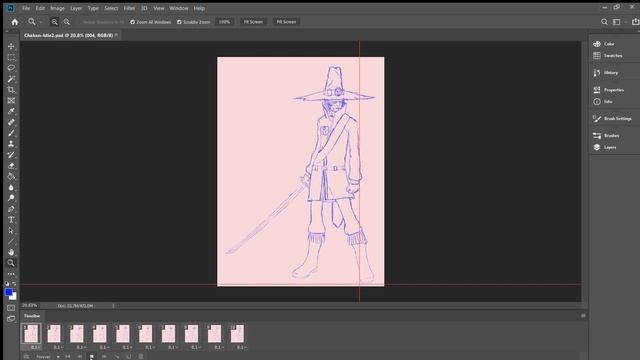Open the Edit Toolbar three-dots menu
Image resolution: width=640 pixels, height=360 pixels.
point(11,274)
